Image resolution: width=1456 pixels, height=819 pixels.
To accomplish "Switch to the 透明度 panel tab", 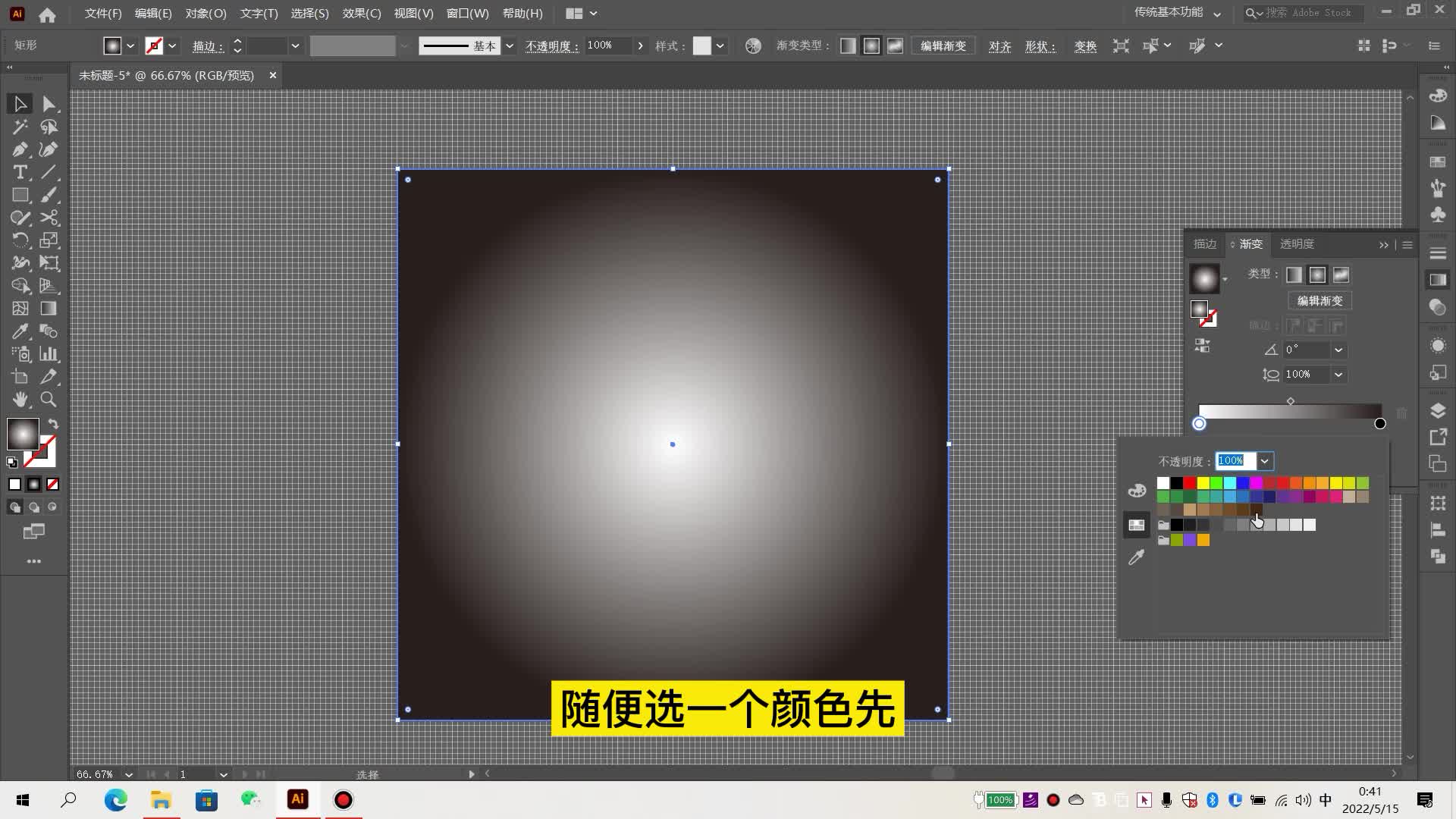I will [x=1297, y=244].
